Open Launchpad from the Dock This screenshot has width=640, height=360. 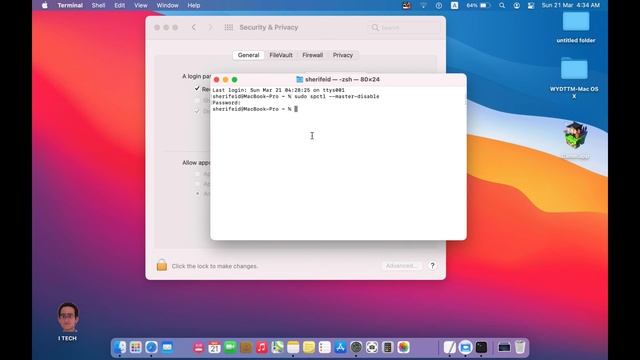136,347
